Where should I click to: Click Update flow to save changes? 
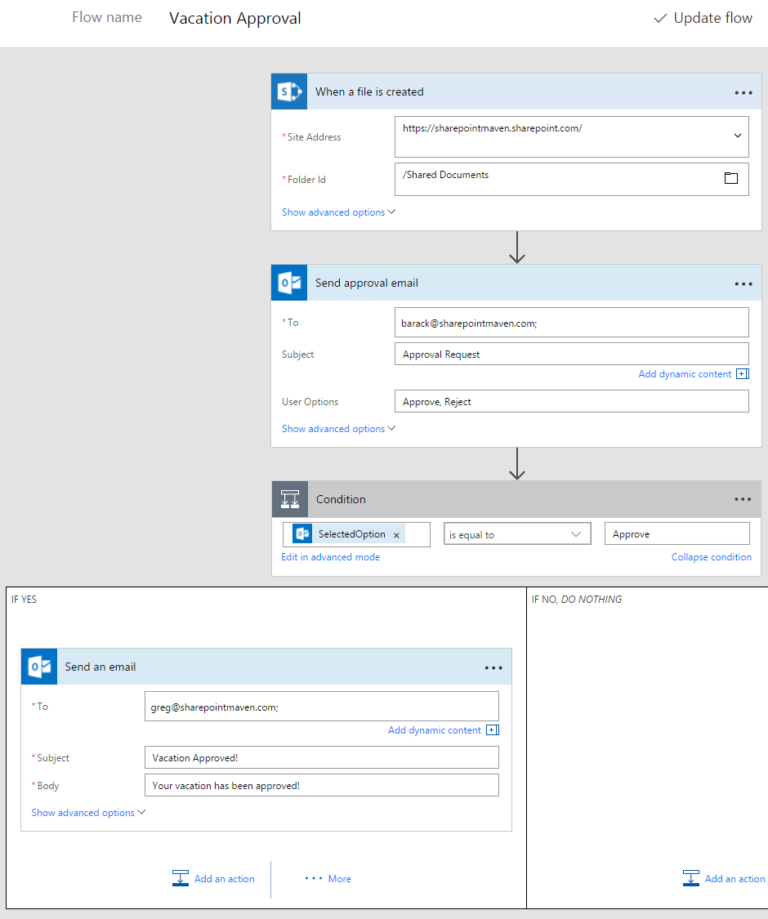[x=702, y=18]
